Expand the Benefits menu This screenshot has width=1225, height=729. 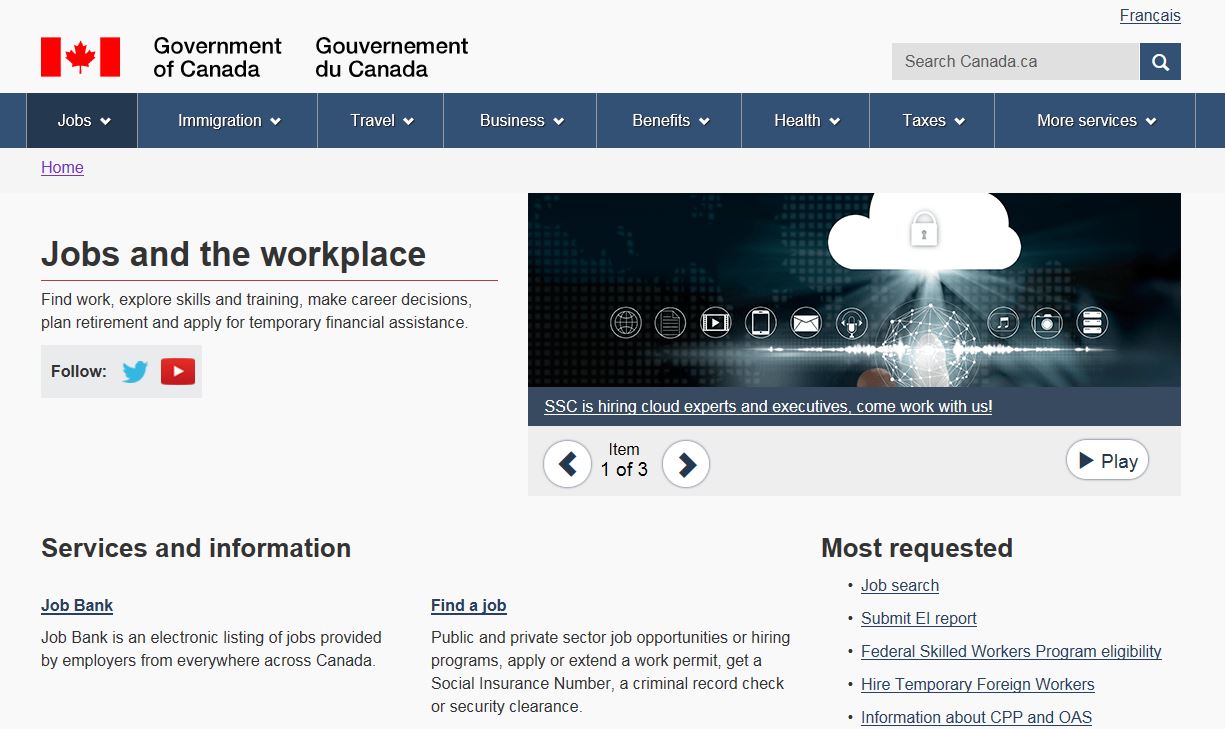(670, 120)
